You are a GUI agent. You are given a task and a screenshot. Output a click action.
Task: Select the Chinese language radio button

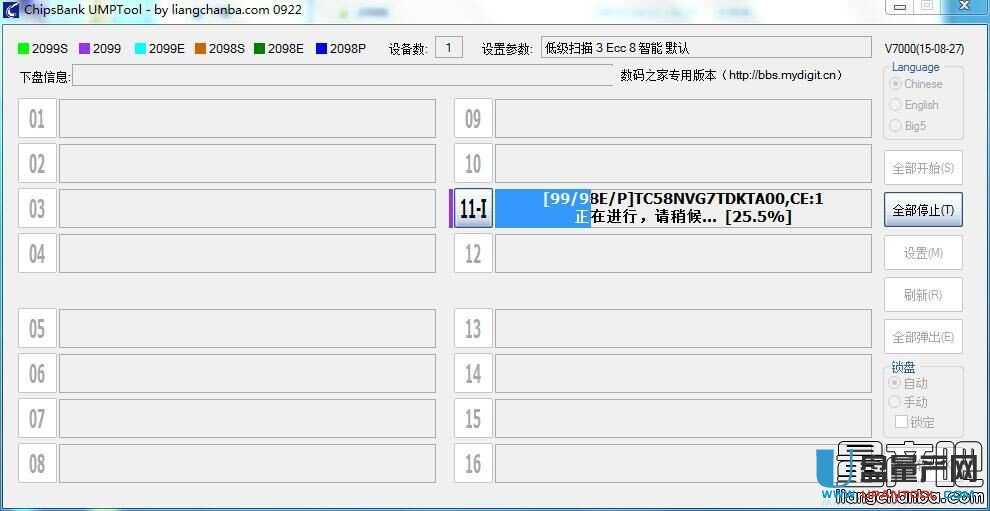[896, 84]
